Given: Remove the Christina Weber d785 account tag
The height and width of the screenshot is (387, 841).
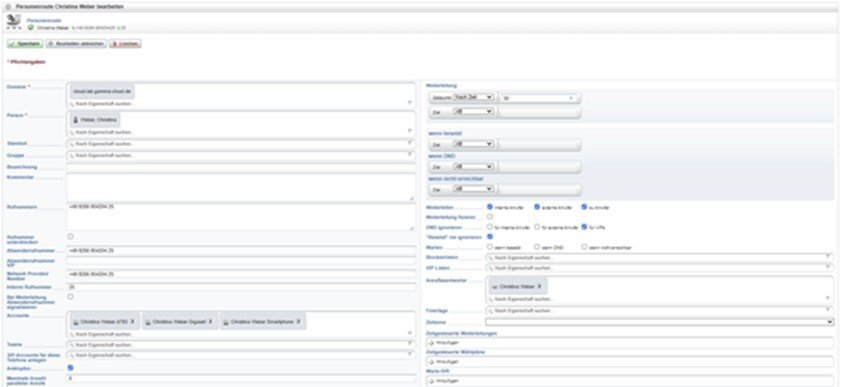Looking at the screenshot, I should point(131,322).
